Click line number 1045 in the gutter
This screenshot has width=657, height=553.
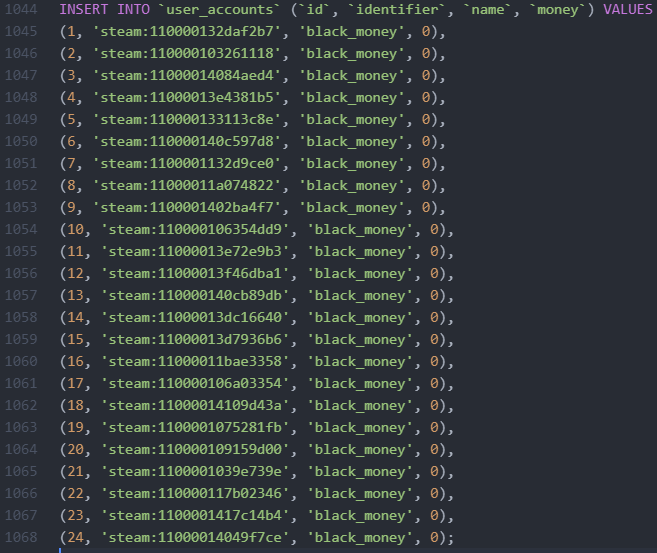tap(21, 31)
